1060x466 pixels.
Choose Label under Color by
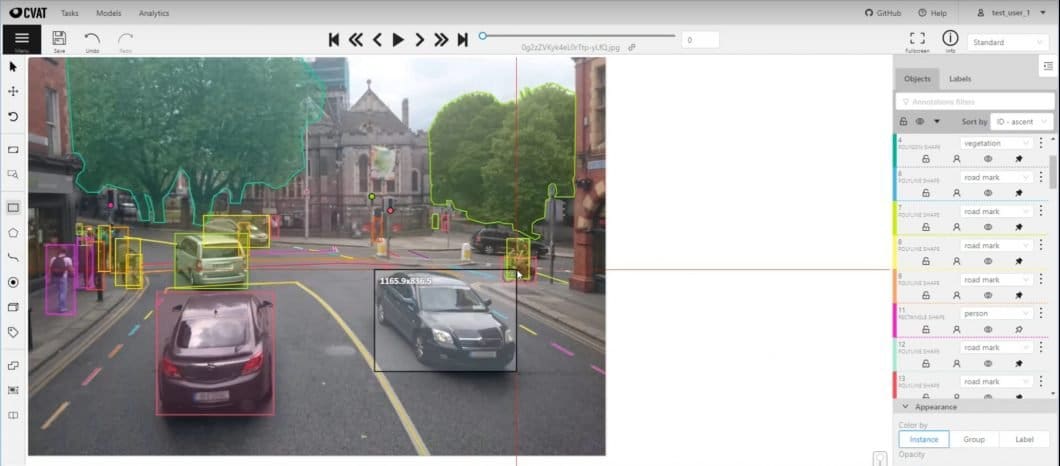[x=1024, y=439]
